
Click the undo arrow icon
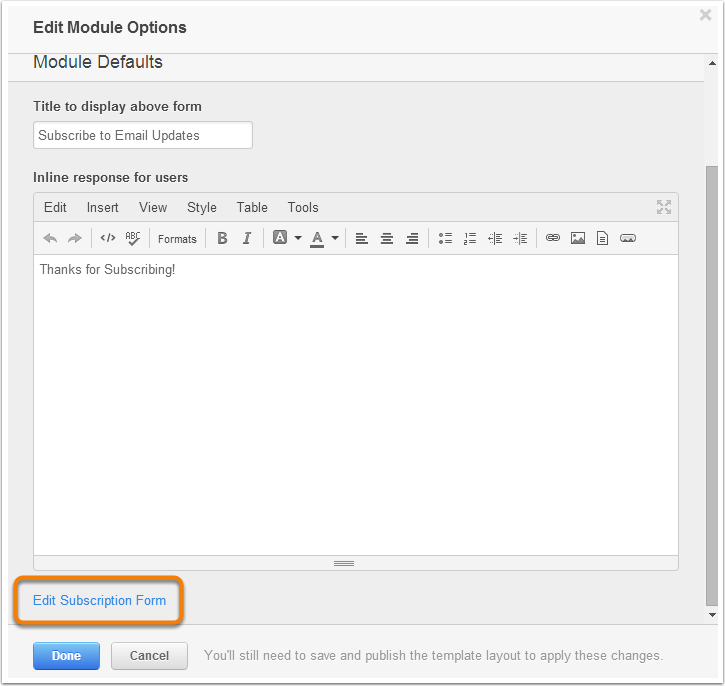pyautogui.click(x=50, y=239)
